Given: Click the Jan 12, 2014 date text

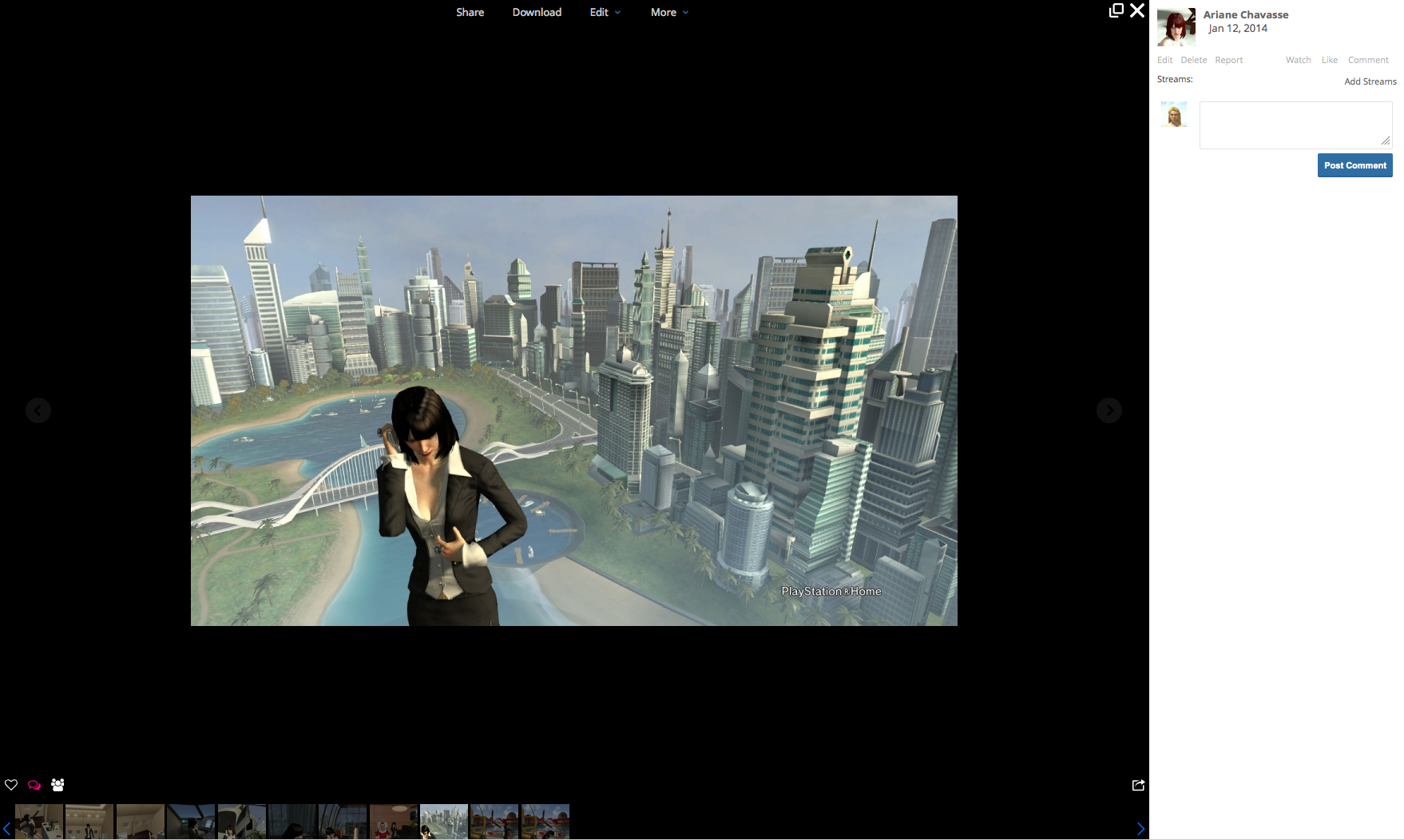Looking at the screenshot, I should pos(1238,28).
